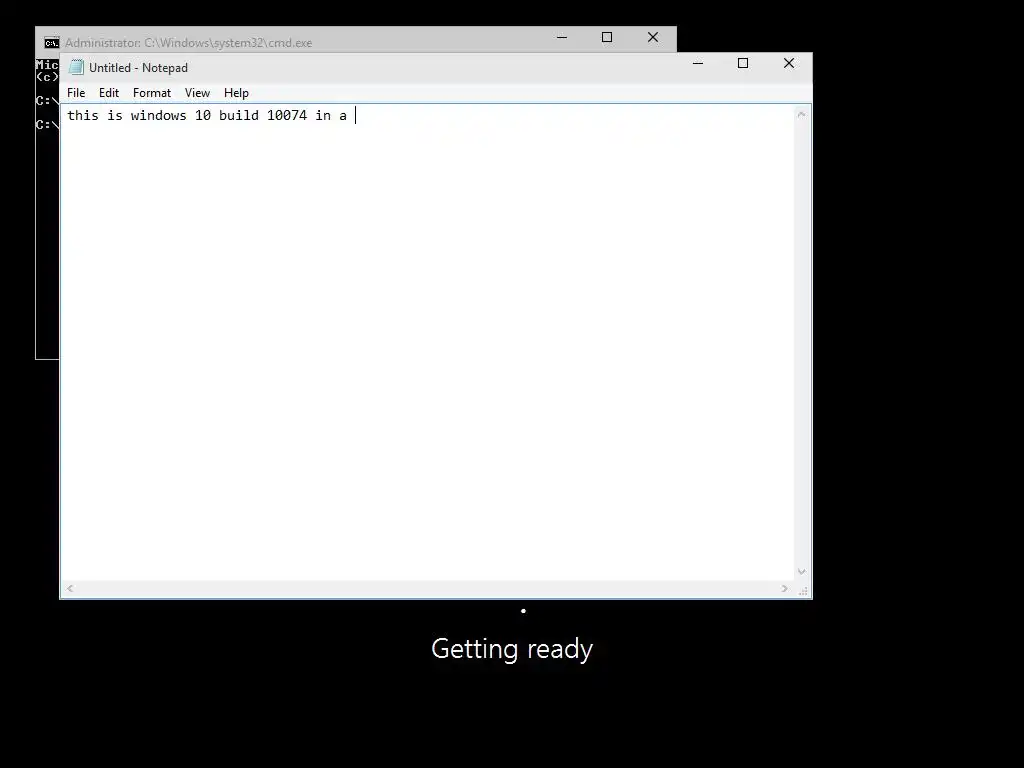
Task: Click the Notepad vertical scrollbar down arrow
Action: pyautogui.click(x=801, y=572)
